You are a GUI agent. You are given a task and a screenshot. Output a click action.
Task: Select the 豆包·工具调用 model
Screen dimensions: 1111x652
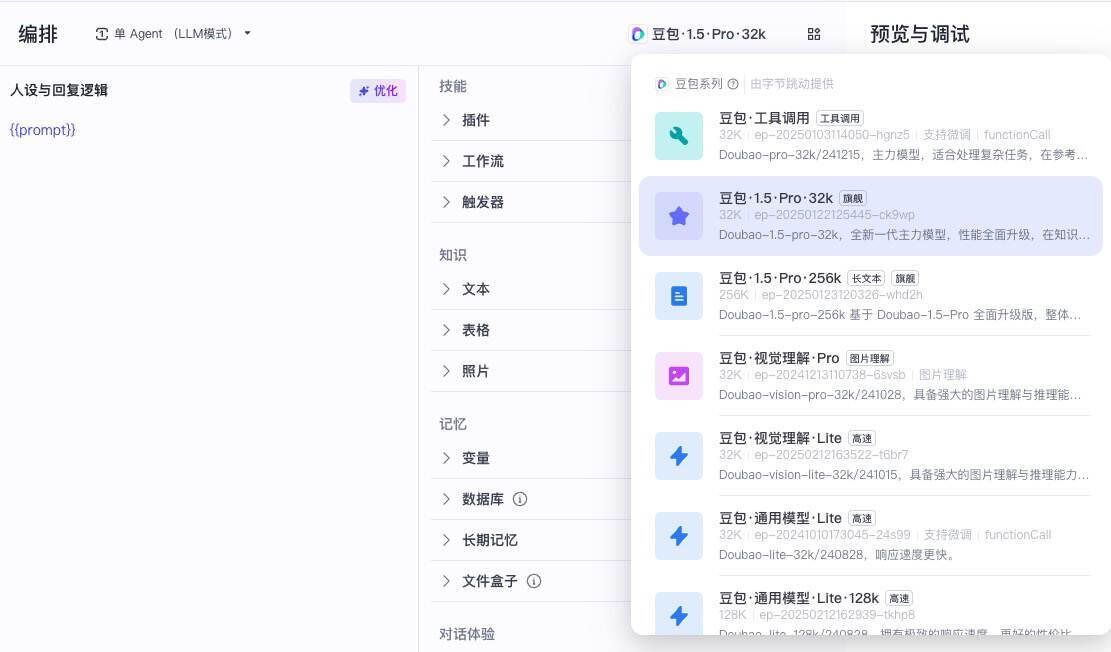click(x=871, y=135)
